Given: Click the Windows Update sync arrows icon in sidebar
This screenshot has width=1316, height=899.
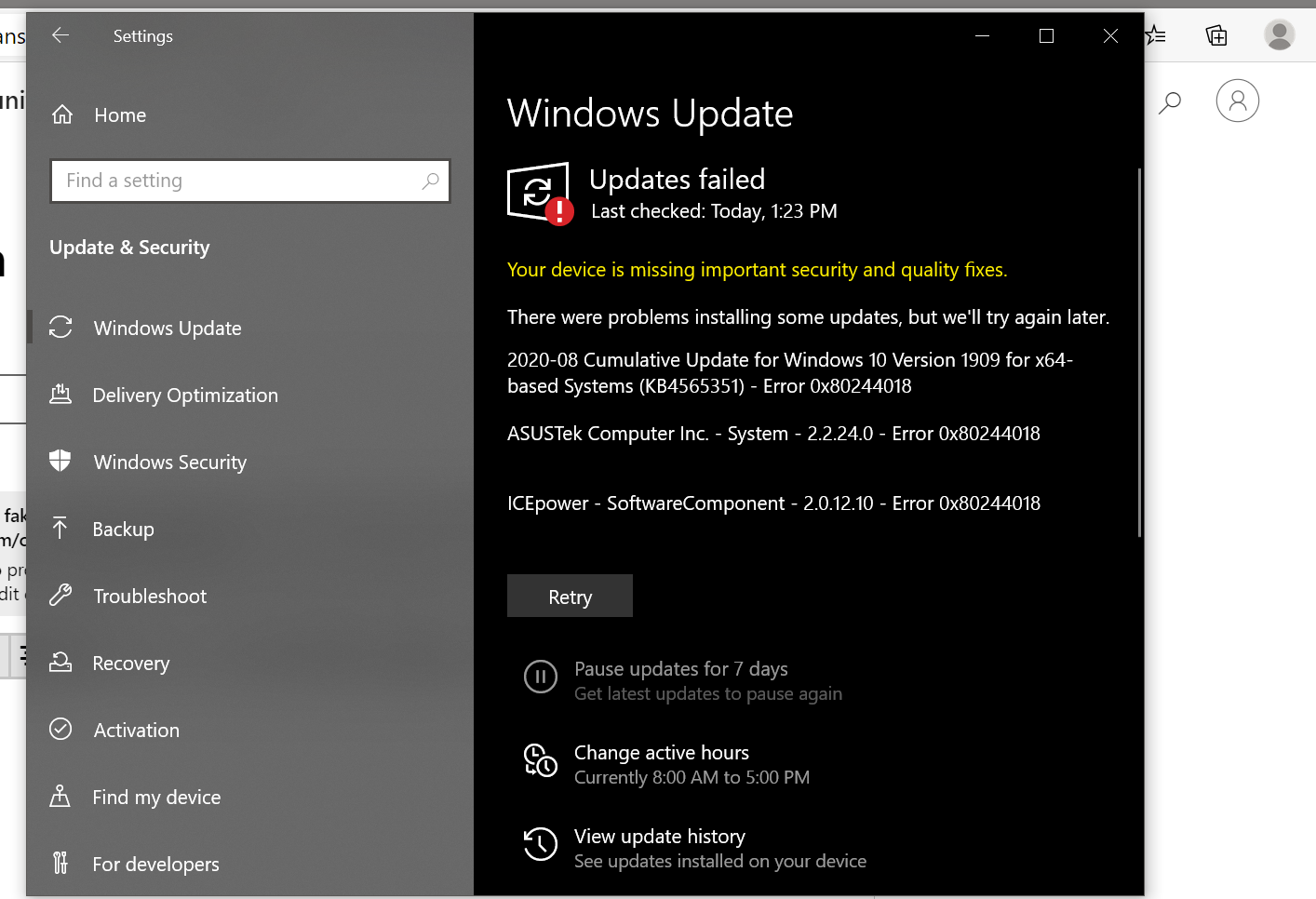Looking at the screenshot, I should point(60,327).
